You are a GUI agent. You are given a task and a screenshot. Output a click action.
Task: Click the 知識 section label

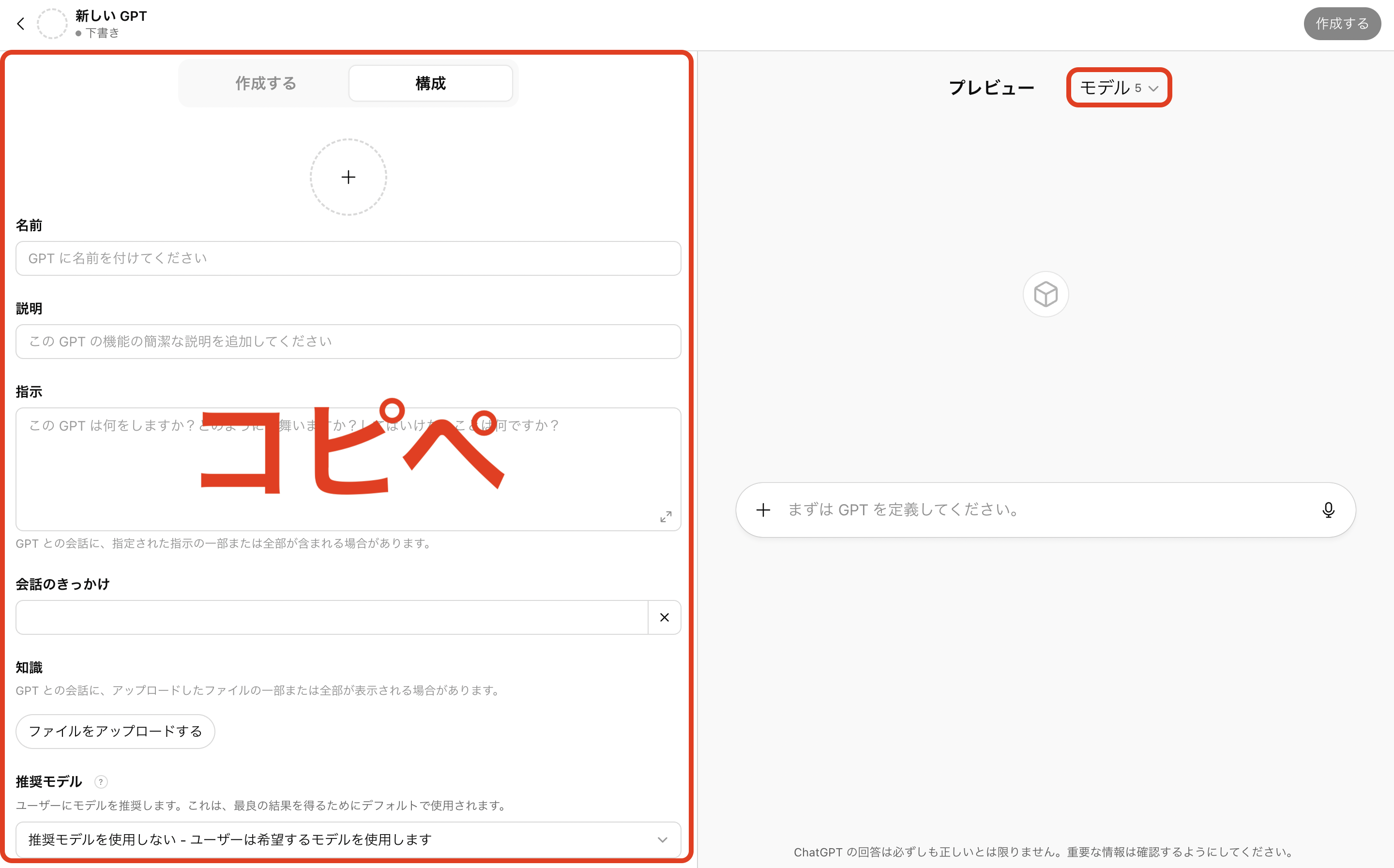click(x=29, y=668)
